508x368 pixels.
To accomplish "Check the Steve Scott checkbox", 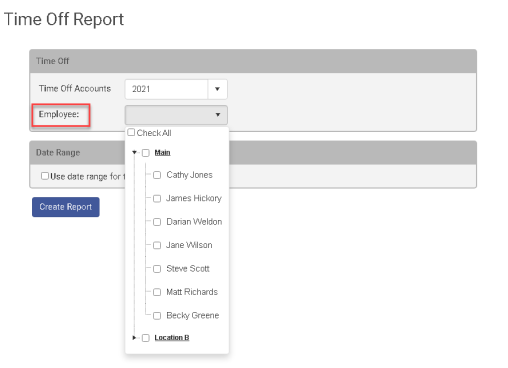I will 157,269.
